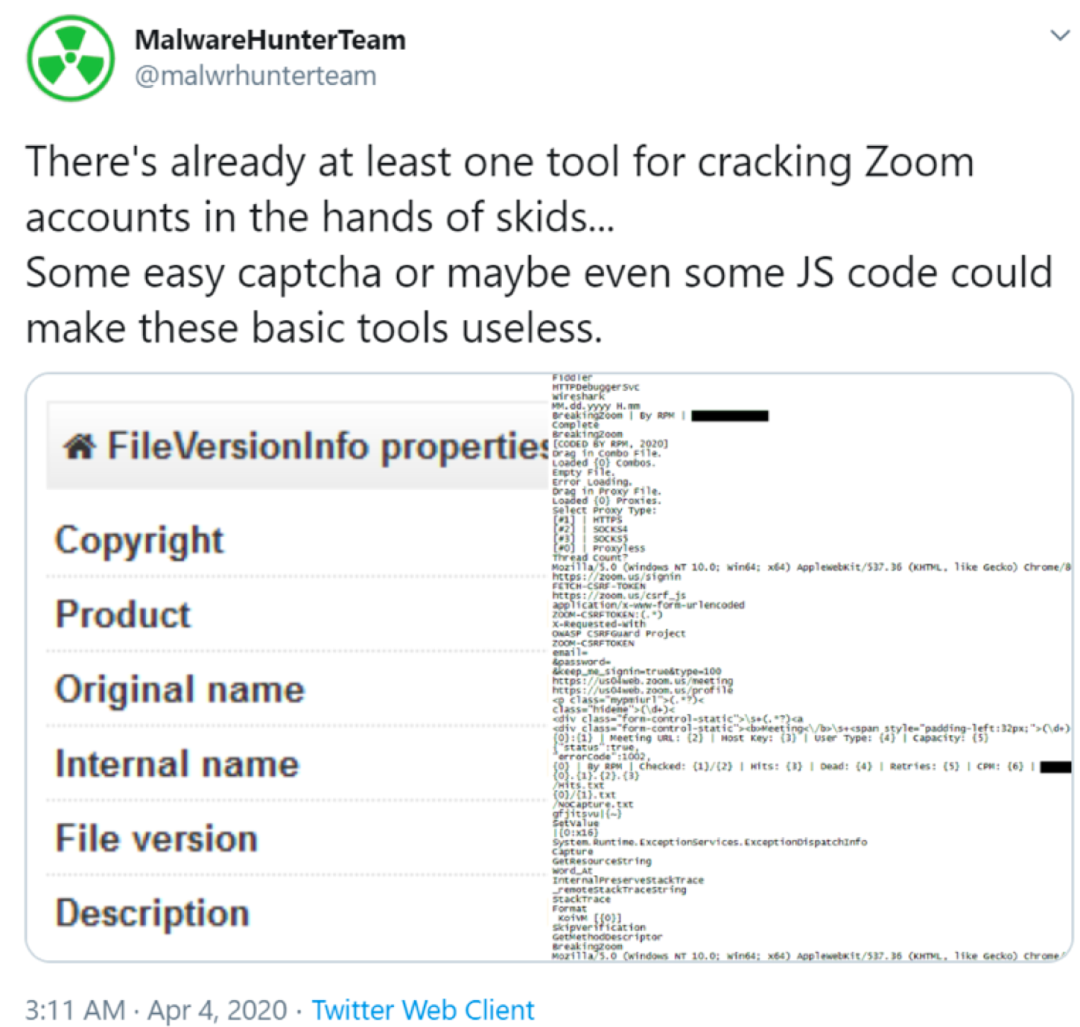
Task: Click the black redaction bar after 'CPM: {6}'
Action: [x=1056, y=767]
